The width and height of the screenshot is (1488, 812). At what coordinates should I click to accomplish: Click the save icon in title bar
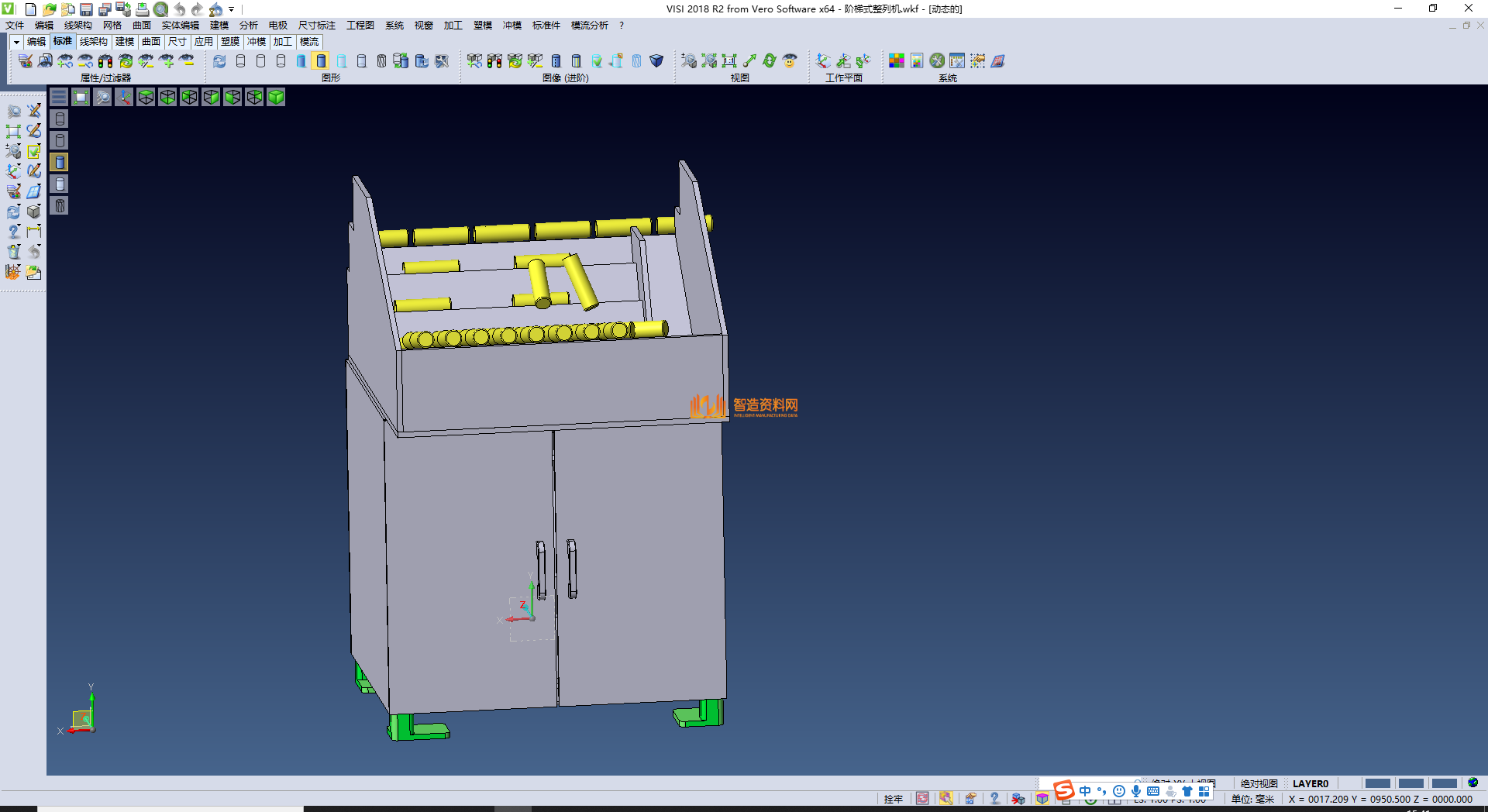(x=87, y=9)
